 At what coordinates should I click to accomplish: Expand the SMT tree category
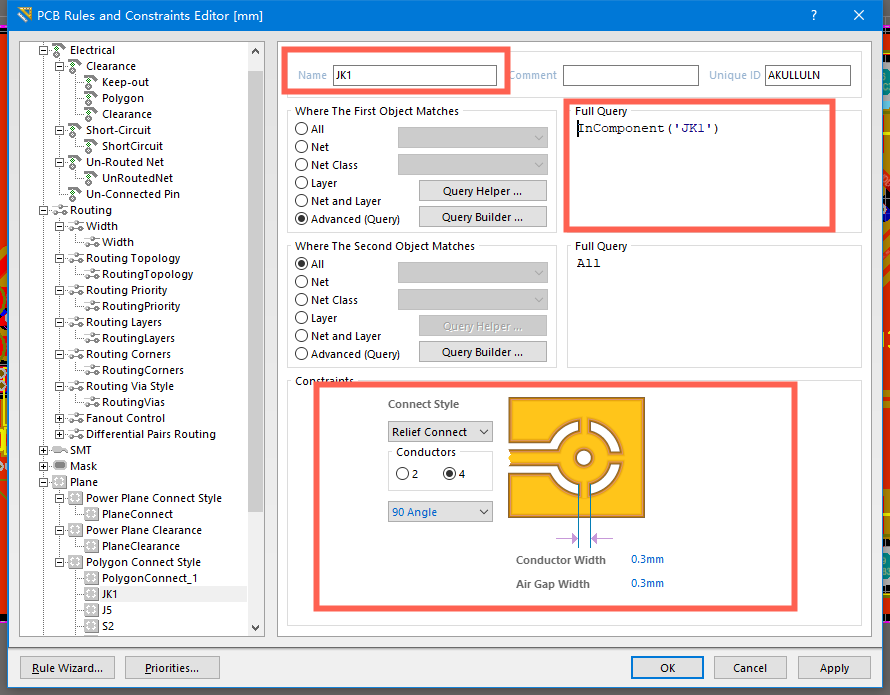[44, 450]
